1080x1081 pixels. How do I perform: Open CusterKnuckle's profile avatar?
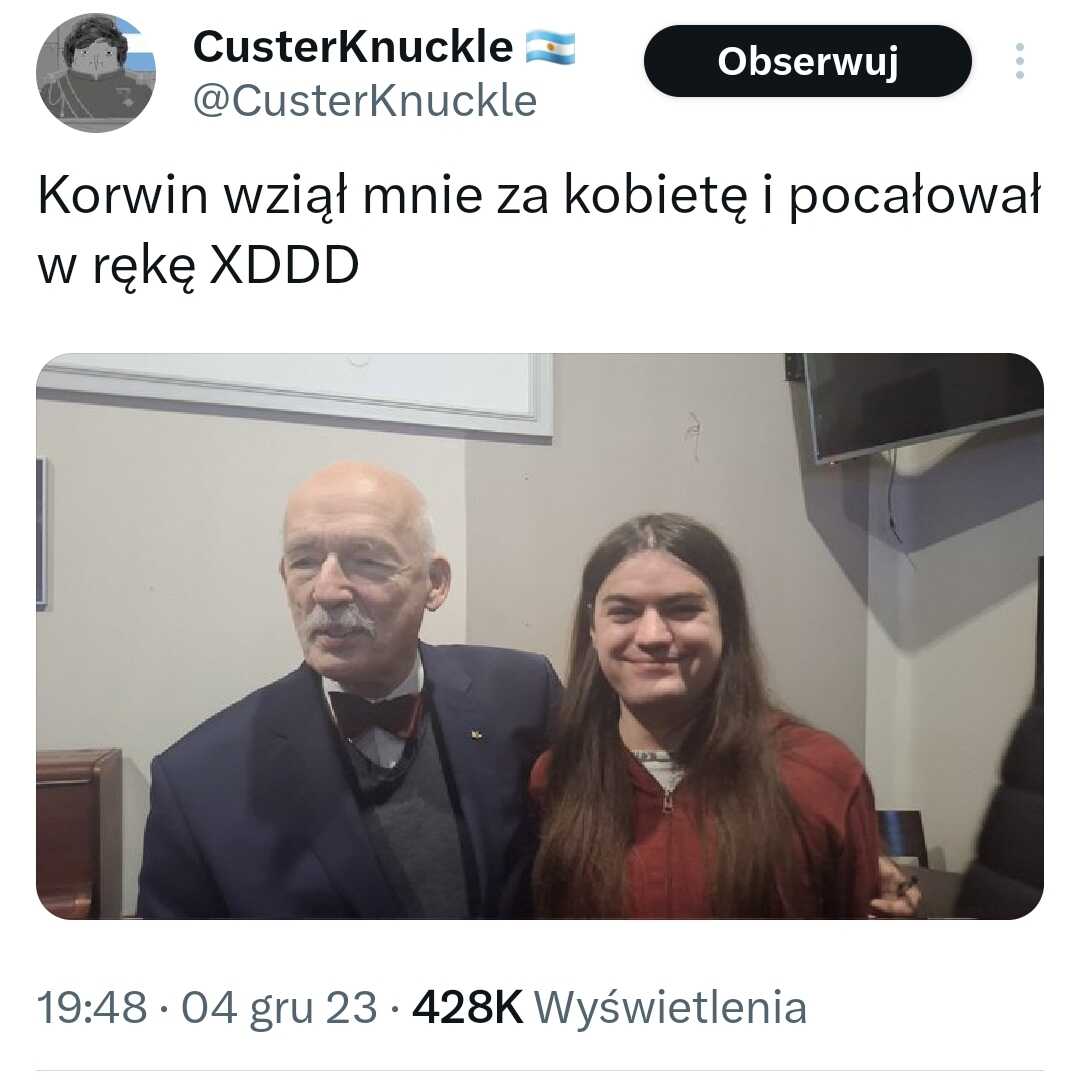(96, 72)
